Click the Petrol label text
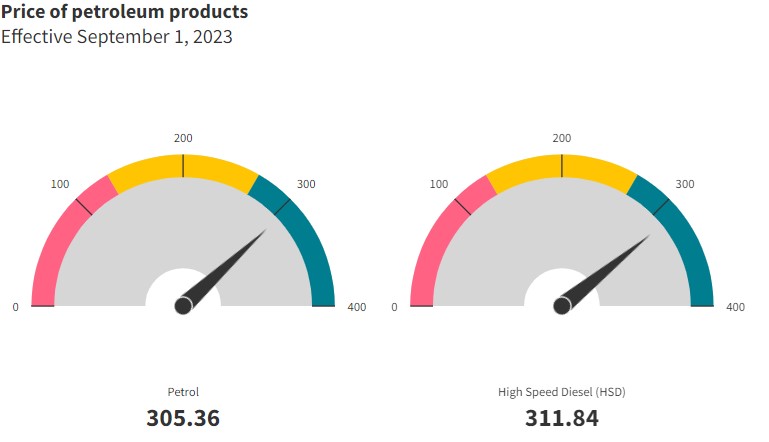Viewport: 769px width, 442px height. coord(183,392)
